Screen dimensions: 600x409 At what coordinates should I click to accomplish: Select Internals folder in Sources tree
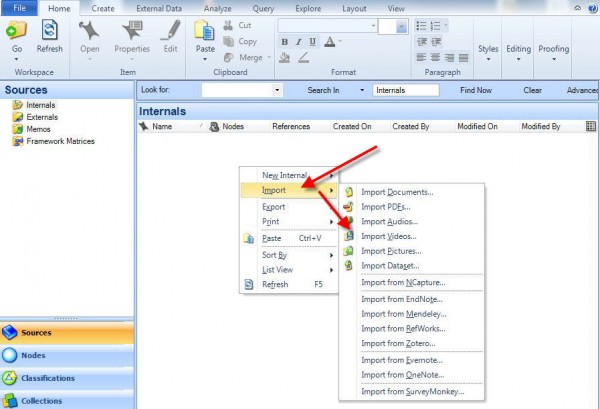coord(41,105)
